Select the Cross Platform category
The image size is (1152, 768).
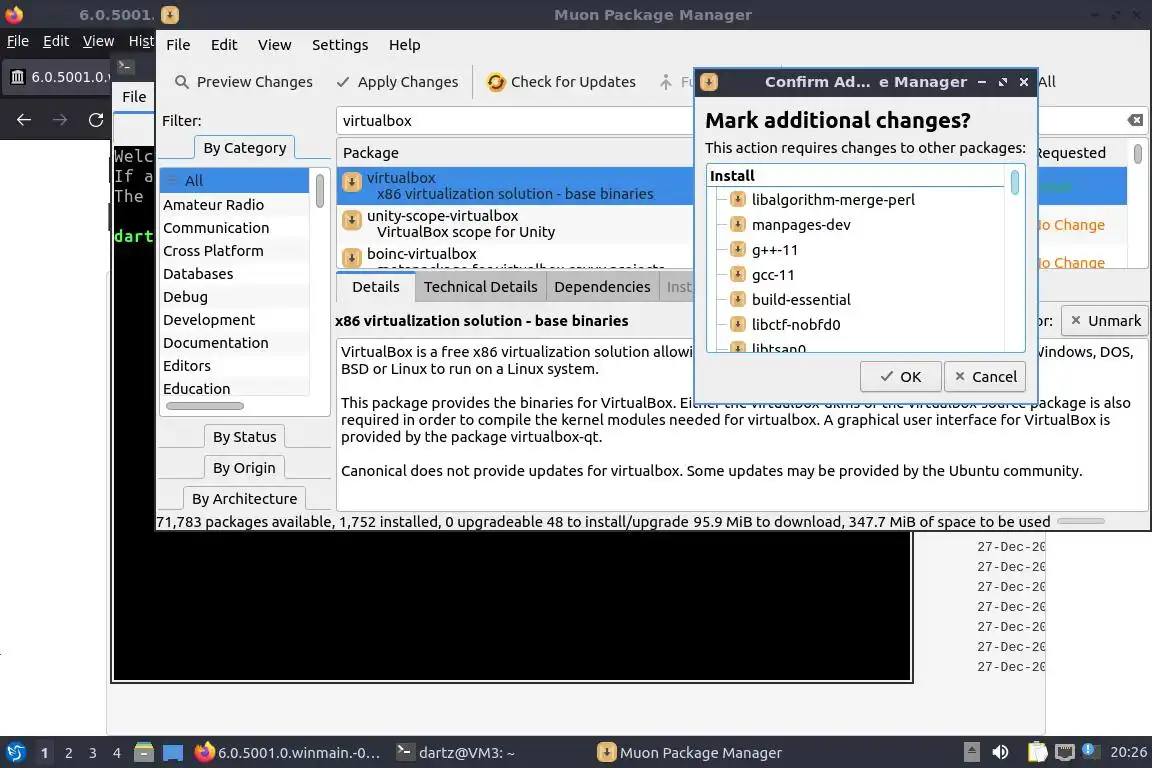[x=234, y=251]
